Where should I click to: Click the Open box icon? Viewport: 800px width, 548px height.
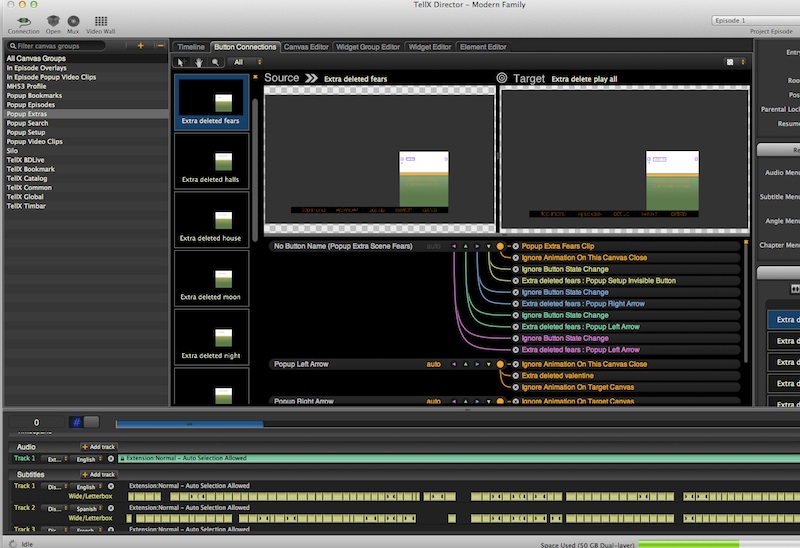(52, 20)
